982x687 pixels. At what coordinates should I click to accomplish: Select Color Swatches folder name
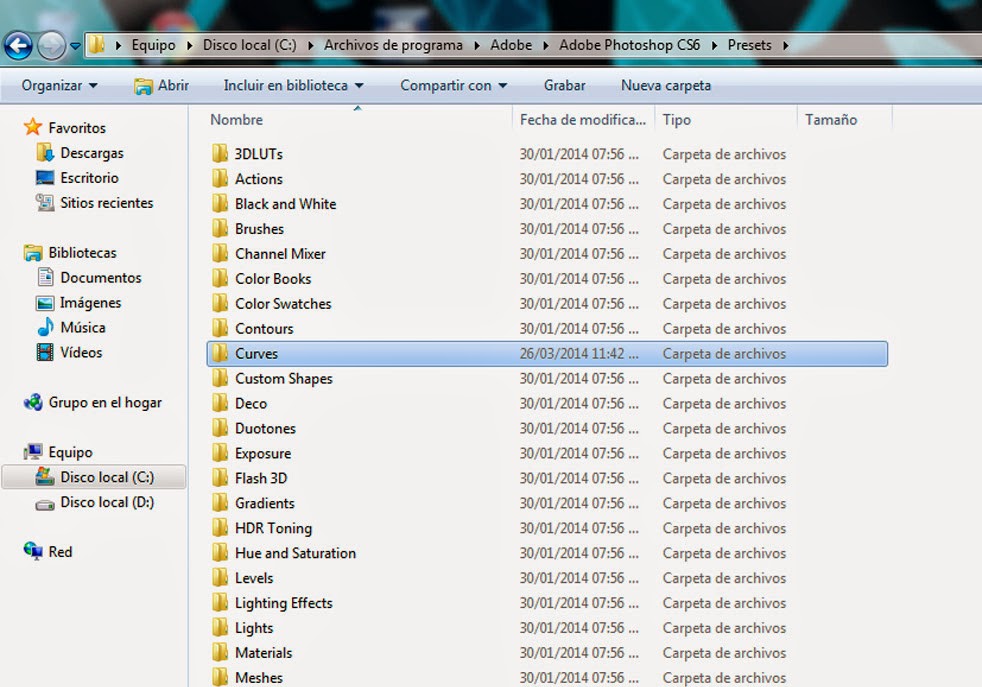coord(283,304)
